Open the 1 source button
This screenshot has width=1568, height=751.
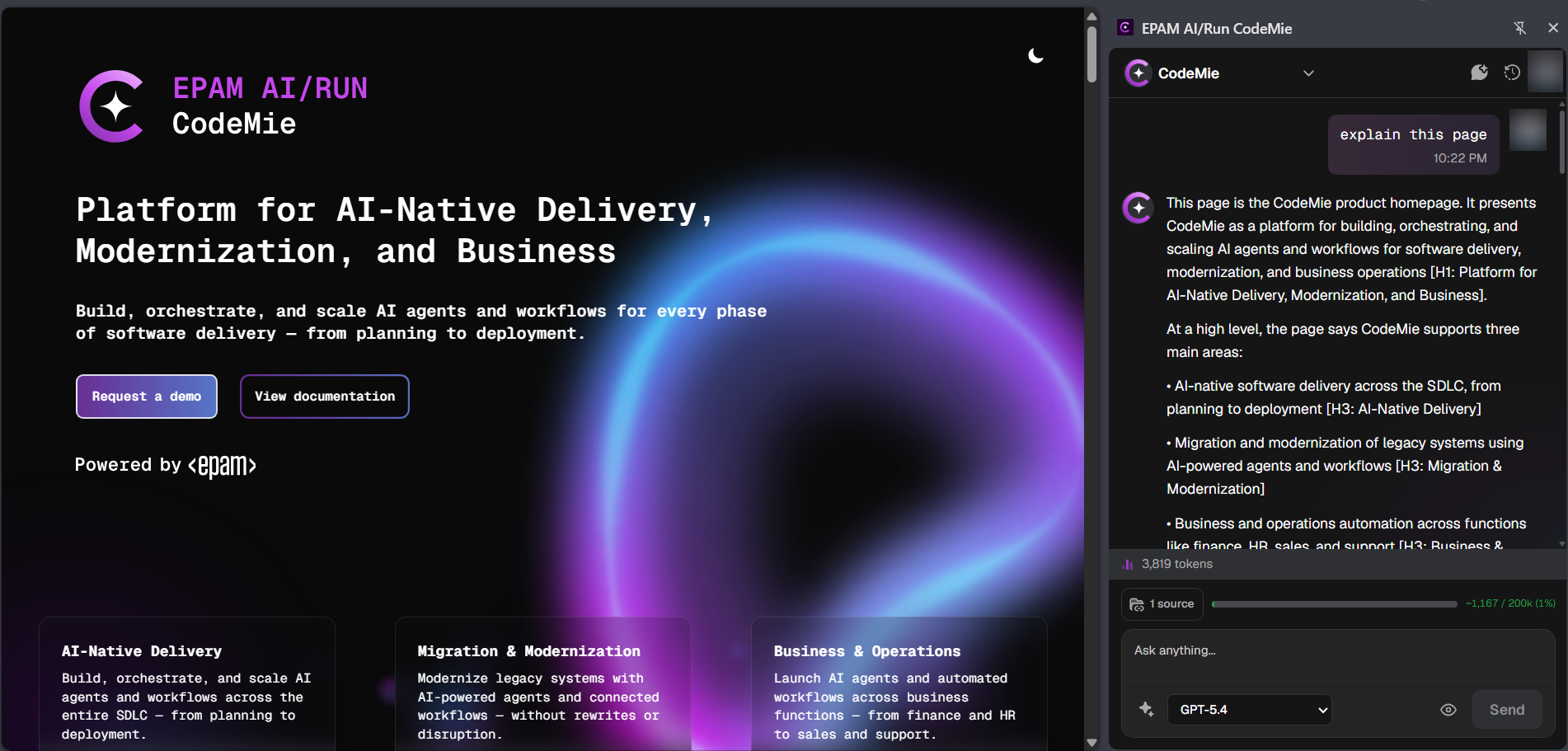pos(1162,604)
